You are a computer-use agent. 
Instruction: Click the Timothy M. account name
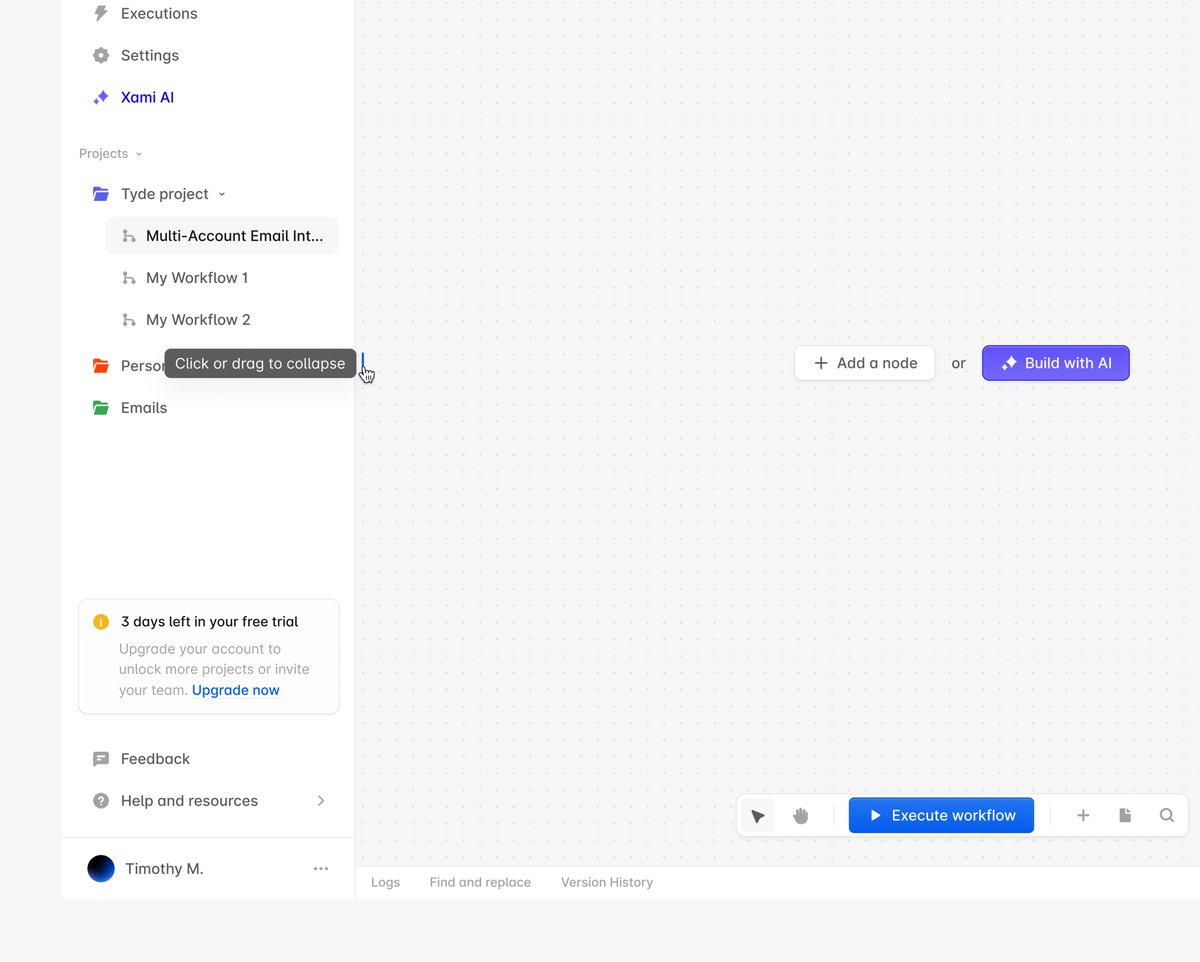164,869
